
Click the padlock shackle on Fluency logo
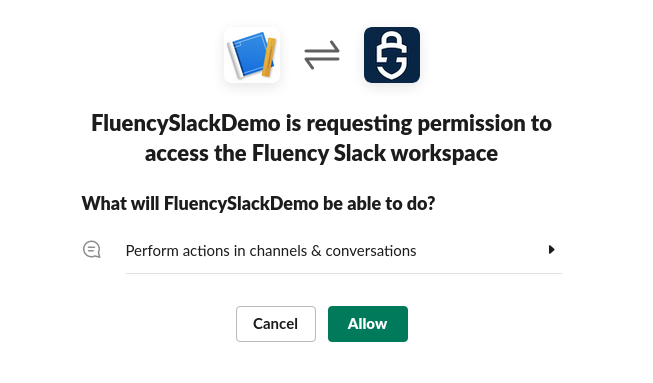point(392,43)
